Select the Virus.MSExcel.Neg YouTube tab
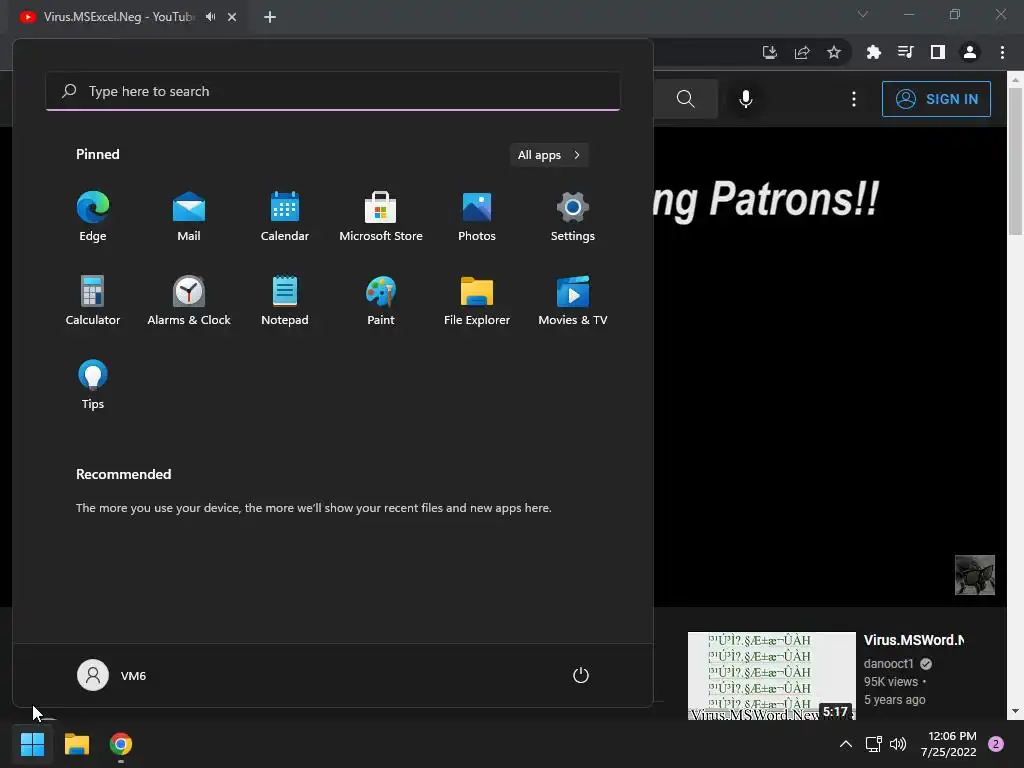This screenshot has height=768, width=1024. coord(118,17)
